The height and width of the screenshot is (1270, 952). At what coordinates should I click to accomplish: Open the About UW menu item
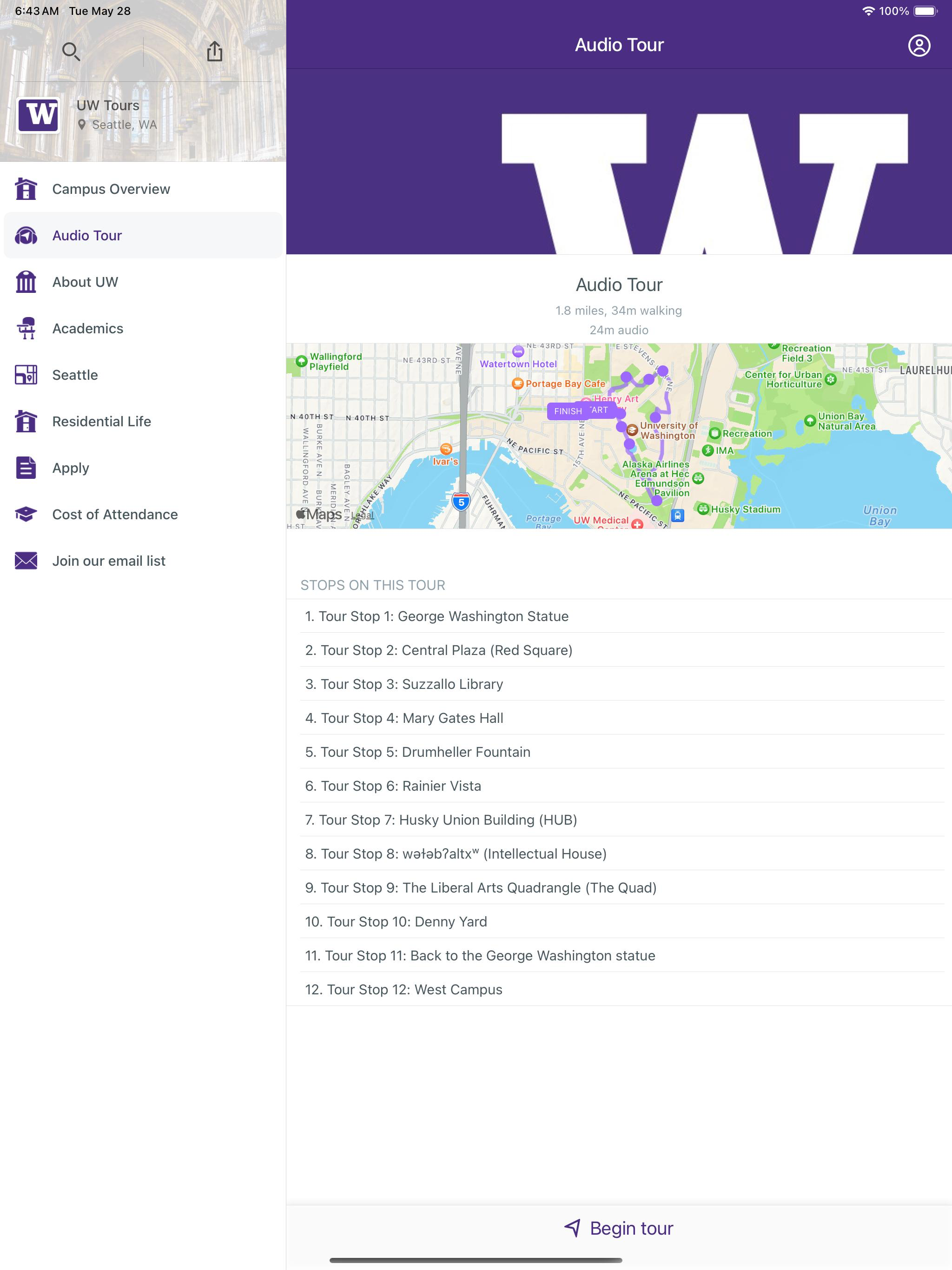coord(143,282)
